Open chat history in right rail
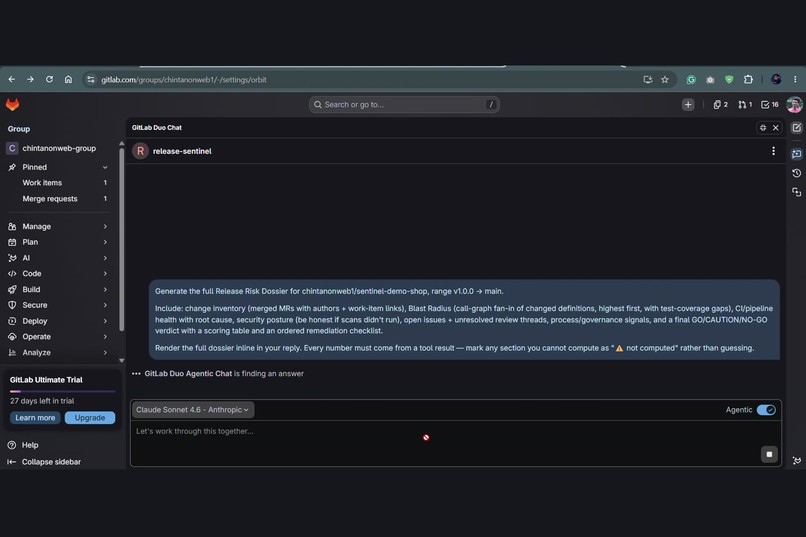Viewport: 806px width, 537px height. tap(796, 173)
